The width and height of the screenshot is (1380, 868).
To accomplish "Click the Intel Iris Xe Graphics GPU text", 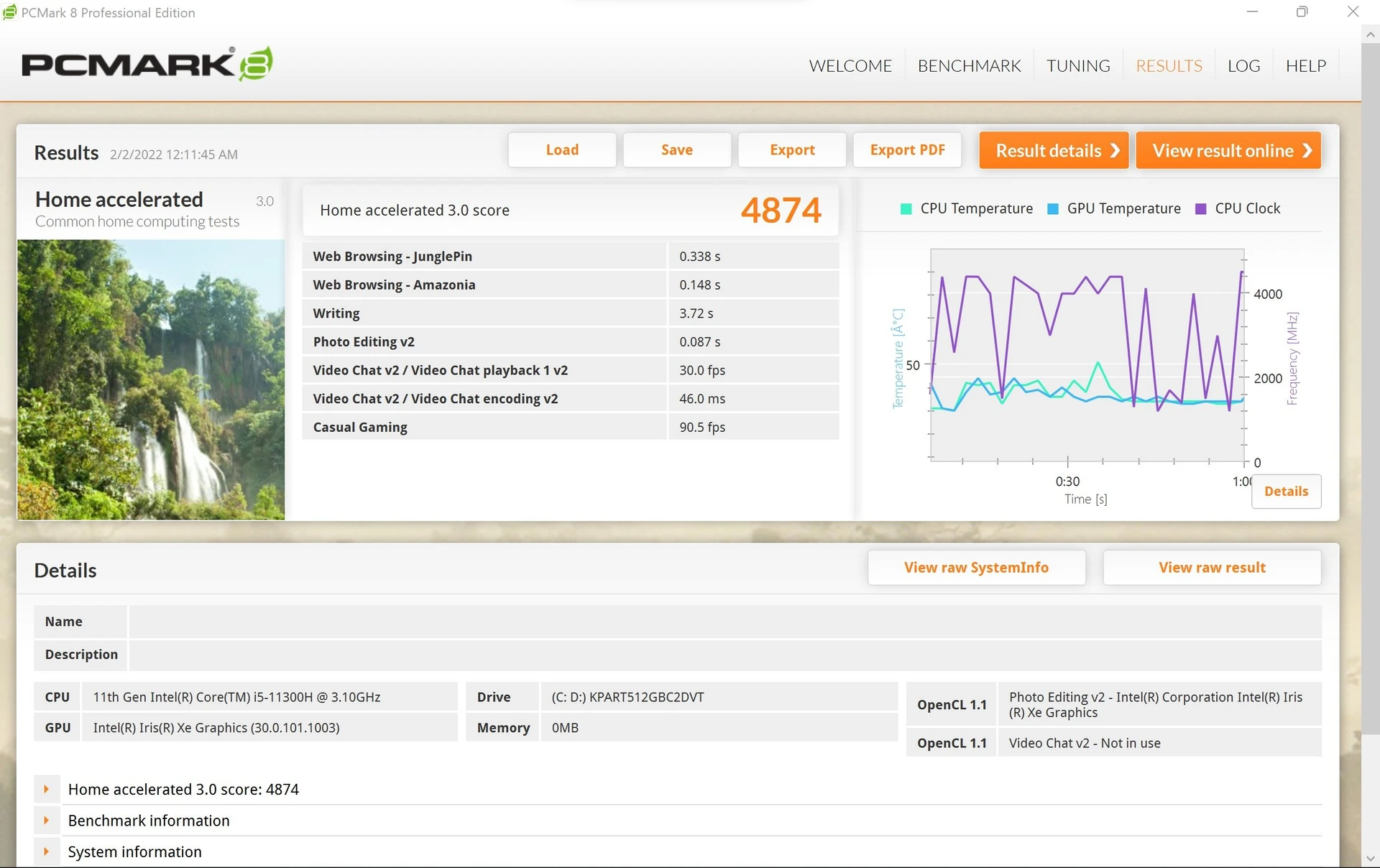I will point(216,728).
